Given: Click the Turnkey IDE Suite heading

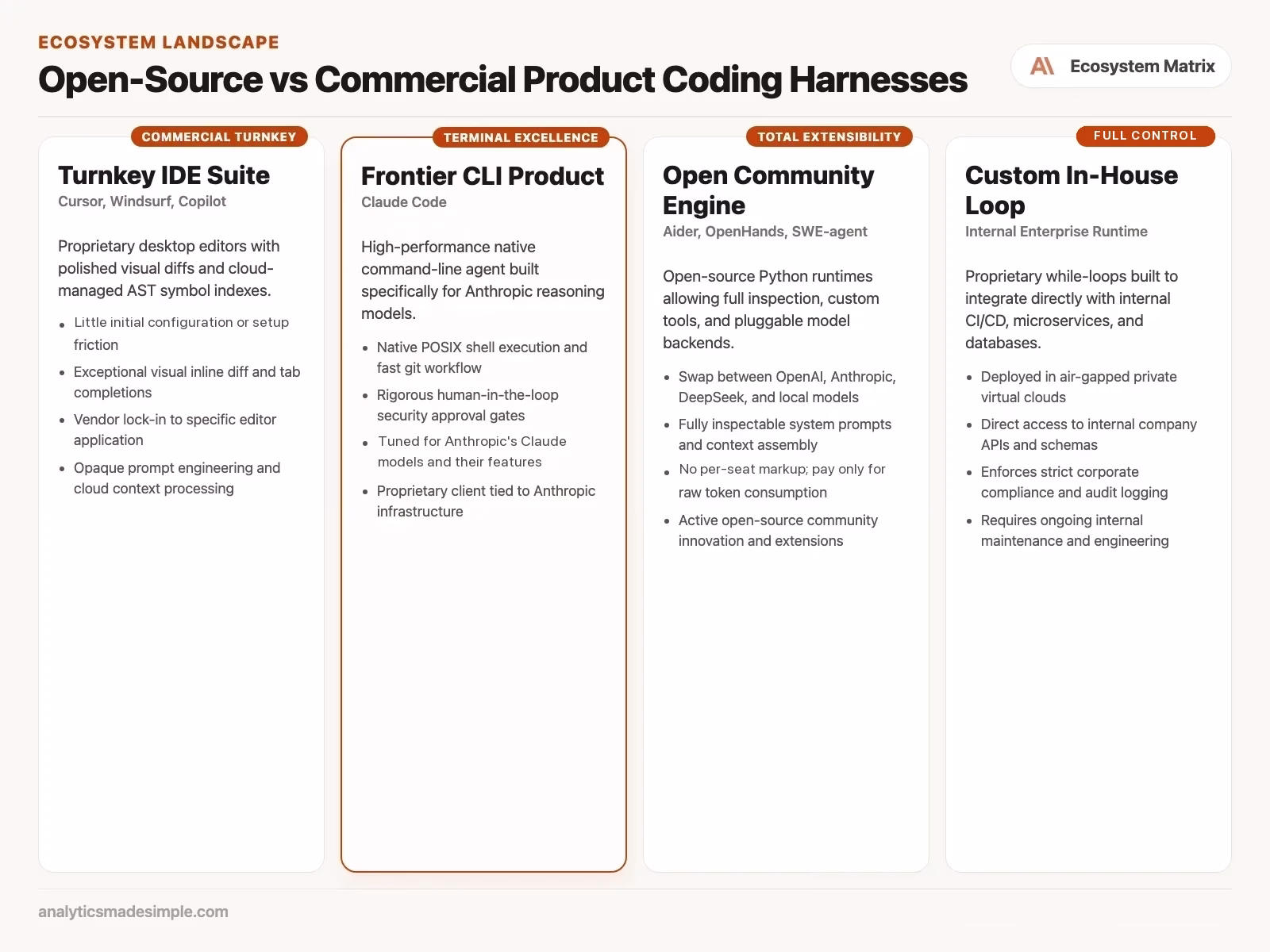Looking at the screenshot, I should [164, 175].
